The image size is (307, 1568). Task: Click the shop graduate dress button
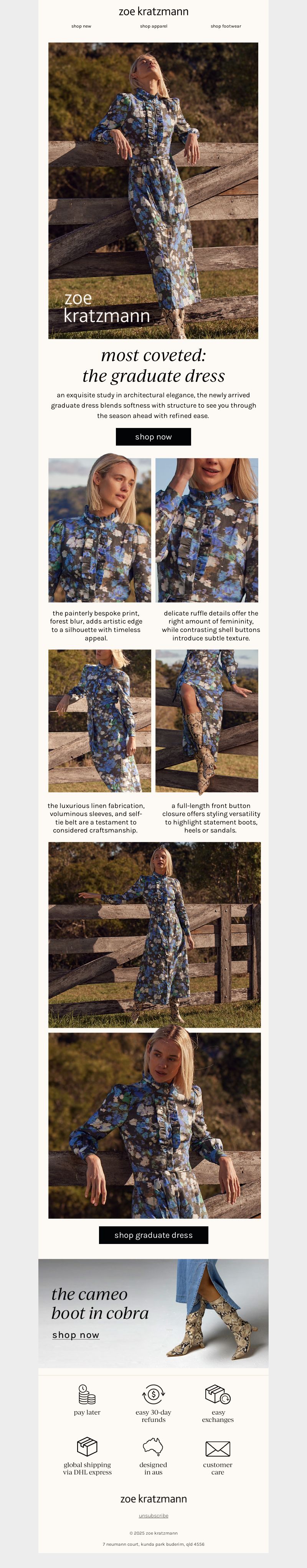pos(153,1235)
